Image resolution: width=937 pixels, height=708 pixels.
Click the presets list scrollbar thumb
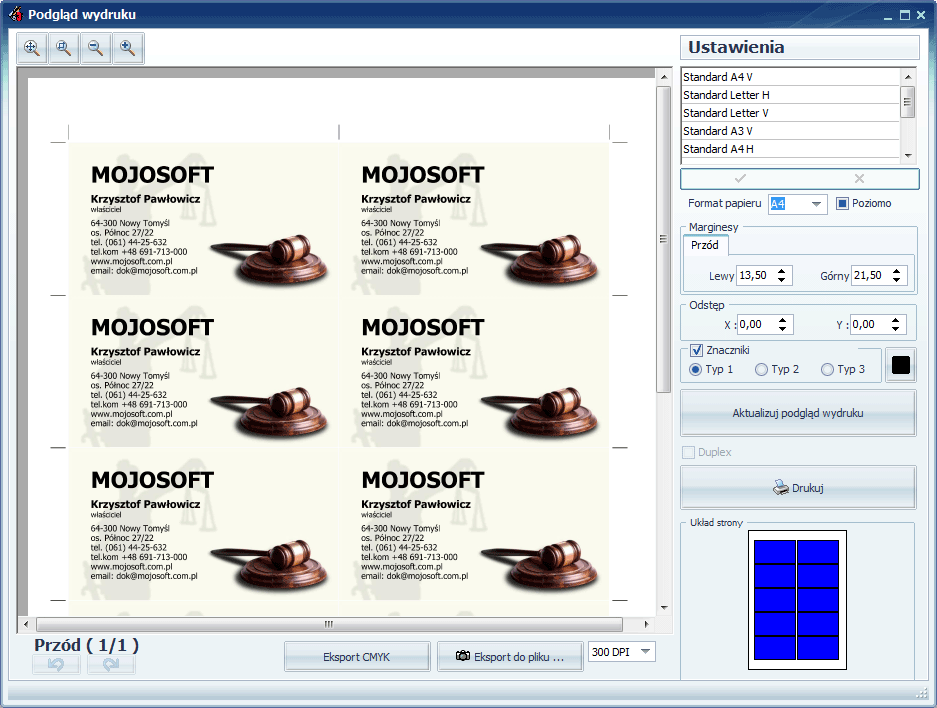[908, 102]
